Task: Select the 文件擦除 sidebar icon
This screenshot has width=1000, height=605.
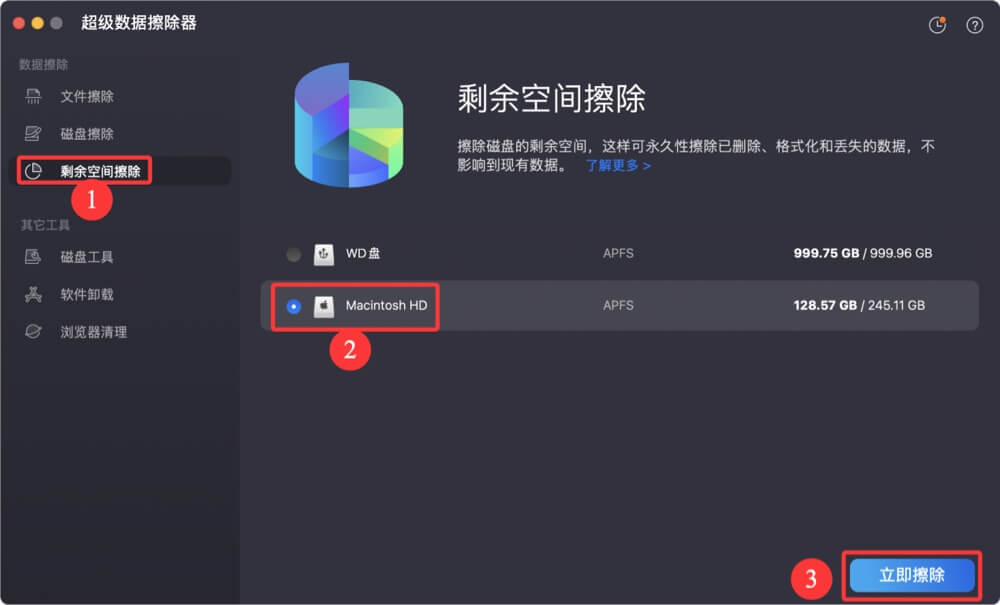Action: coord(34,95)
